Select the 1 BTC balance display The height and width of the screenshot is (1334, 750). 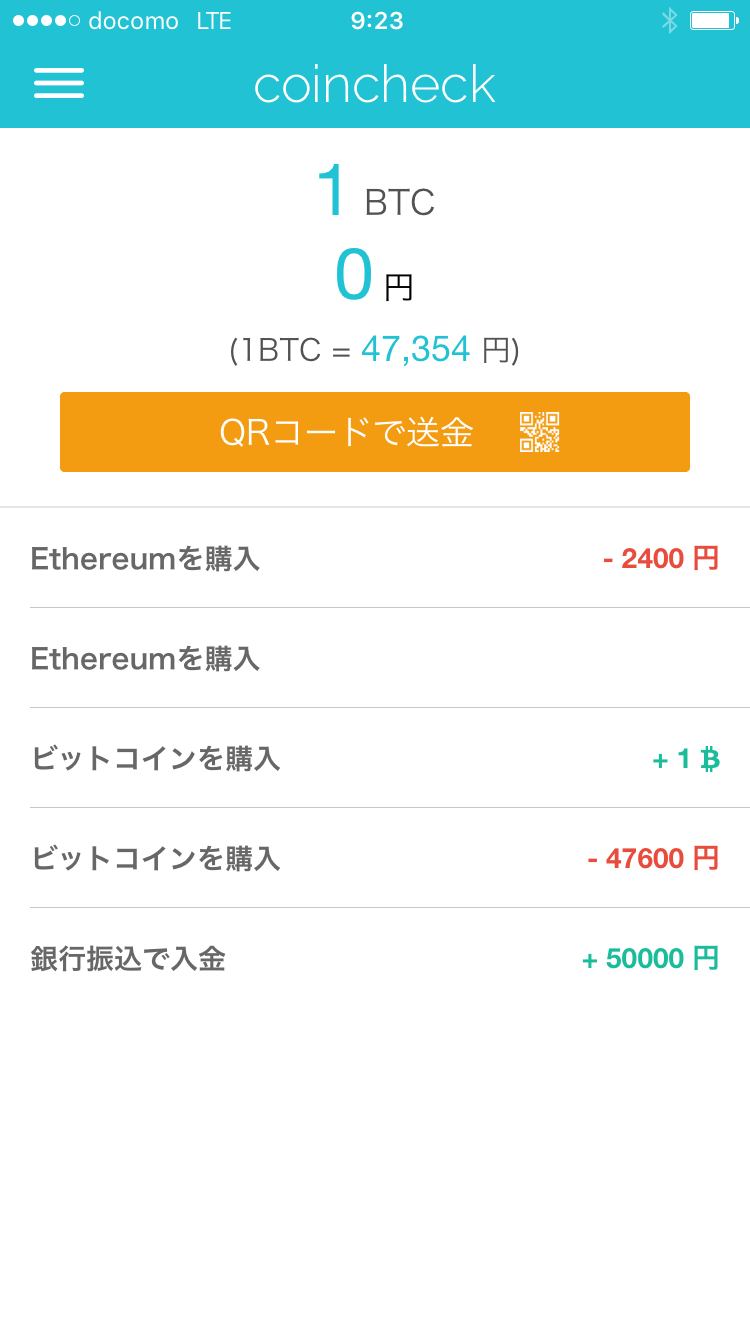tap(375, 192)
